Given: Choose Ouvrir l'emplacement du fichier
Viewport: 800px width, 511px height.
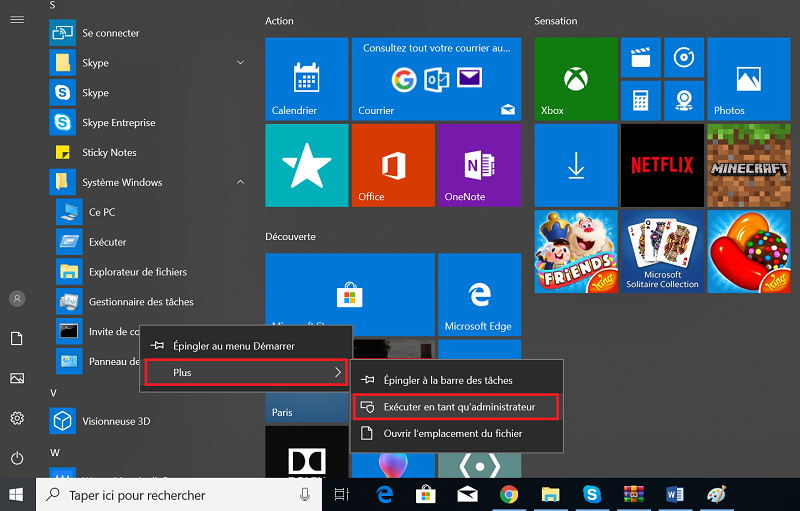Looking at the screenshot, I should (457, 433).
